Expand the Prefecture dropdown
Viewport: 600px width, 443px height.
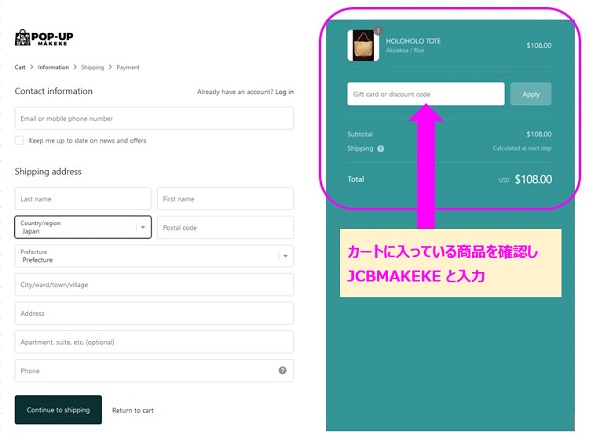(154, 256)
